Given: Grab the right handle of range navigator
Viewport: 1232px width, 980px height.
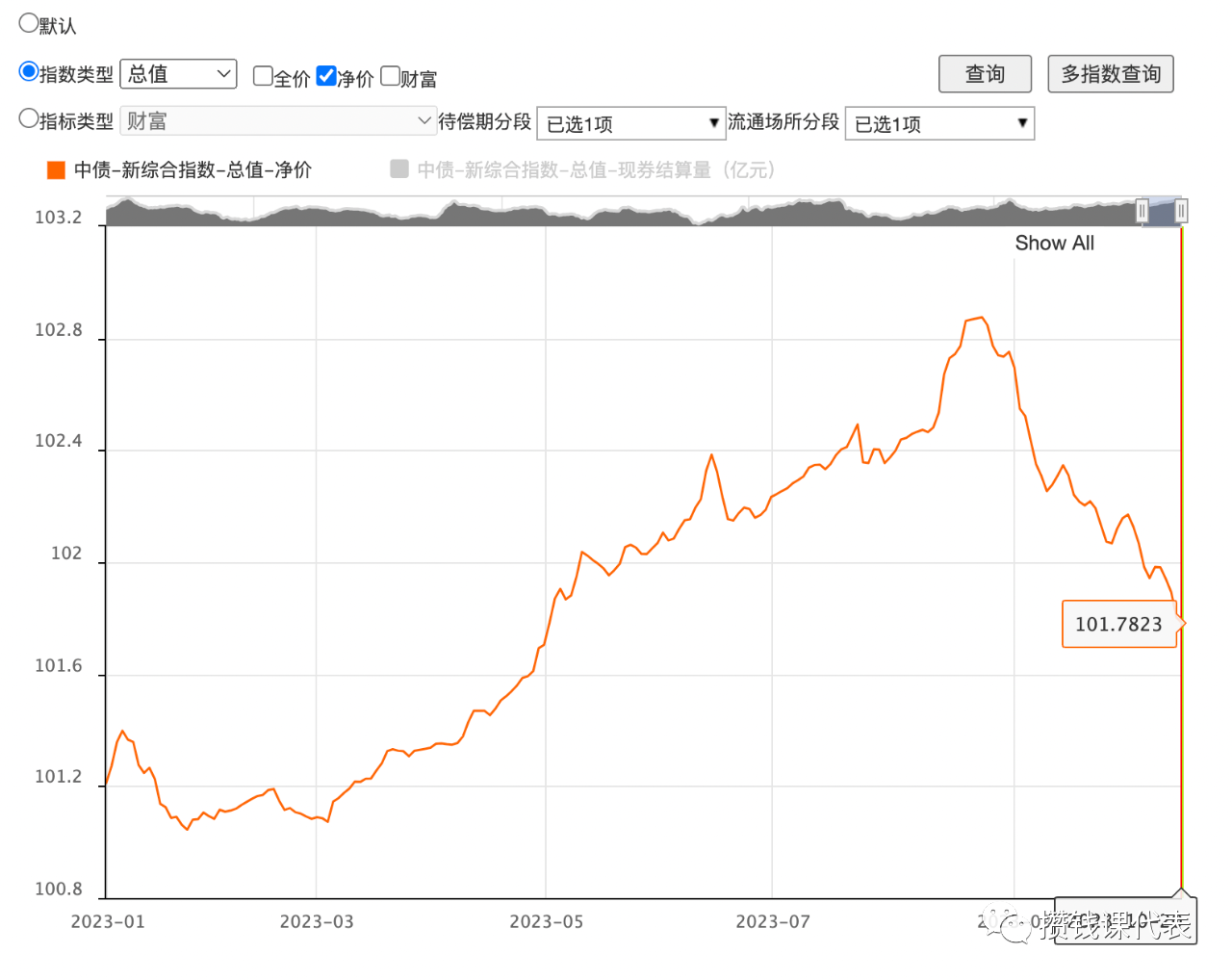Looking at the screenshot, I should [x=1181, y=211].
